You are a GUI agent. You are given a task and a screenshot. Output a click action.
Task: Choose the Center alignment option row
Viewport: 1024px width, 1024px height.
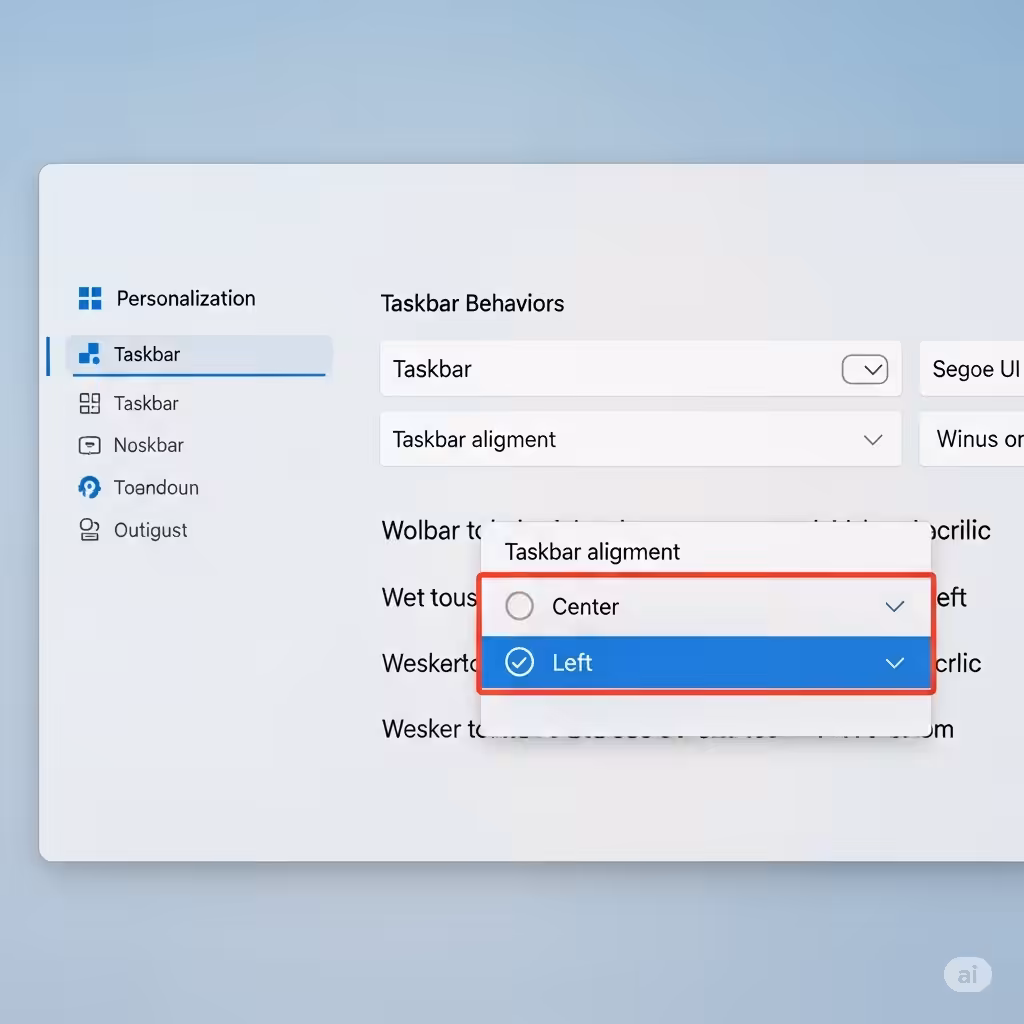click(706, 607)
